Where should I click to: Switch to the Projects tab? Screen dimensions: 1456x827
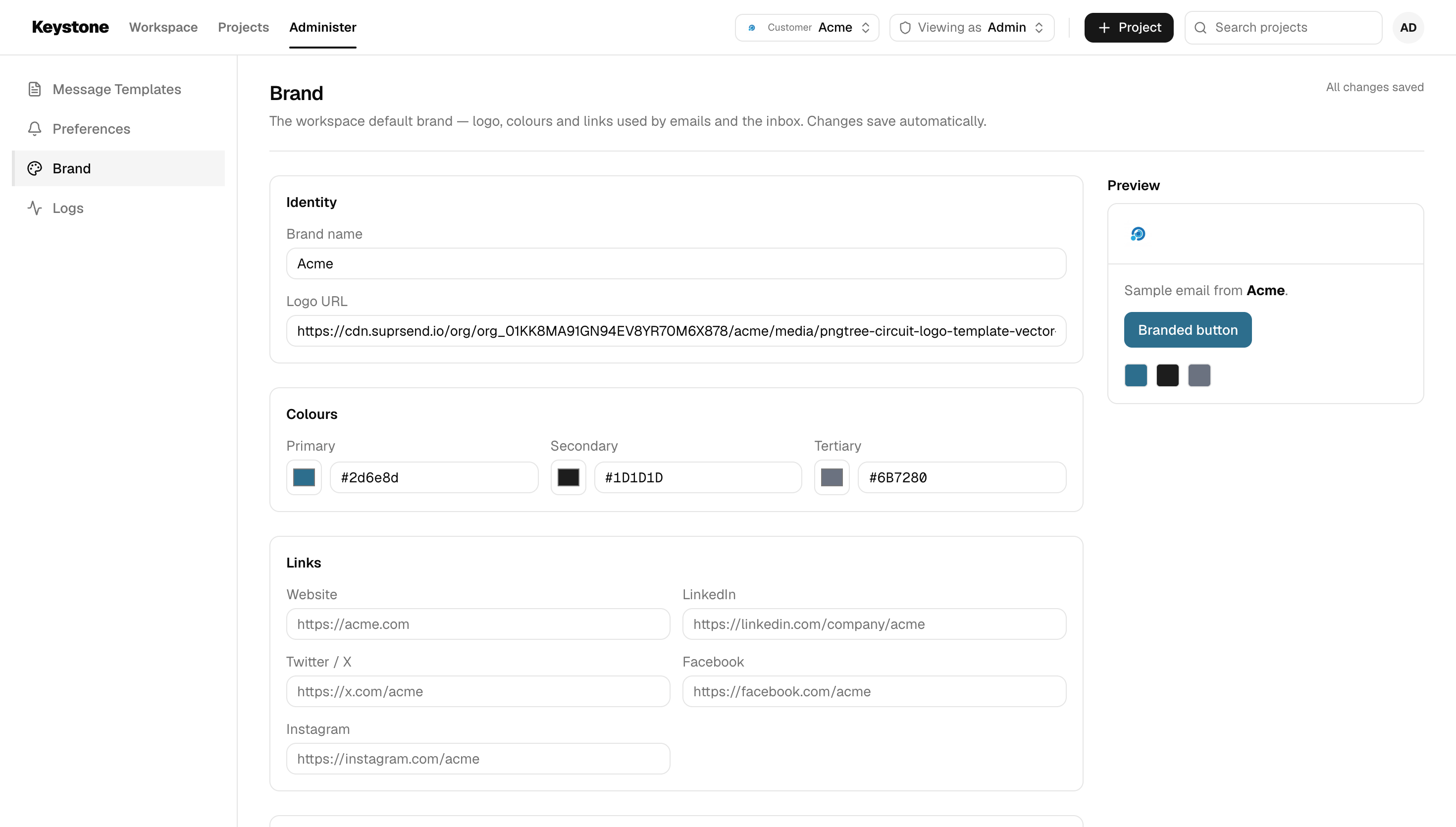point(243,27)
